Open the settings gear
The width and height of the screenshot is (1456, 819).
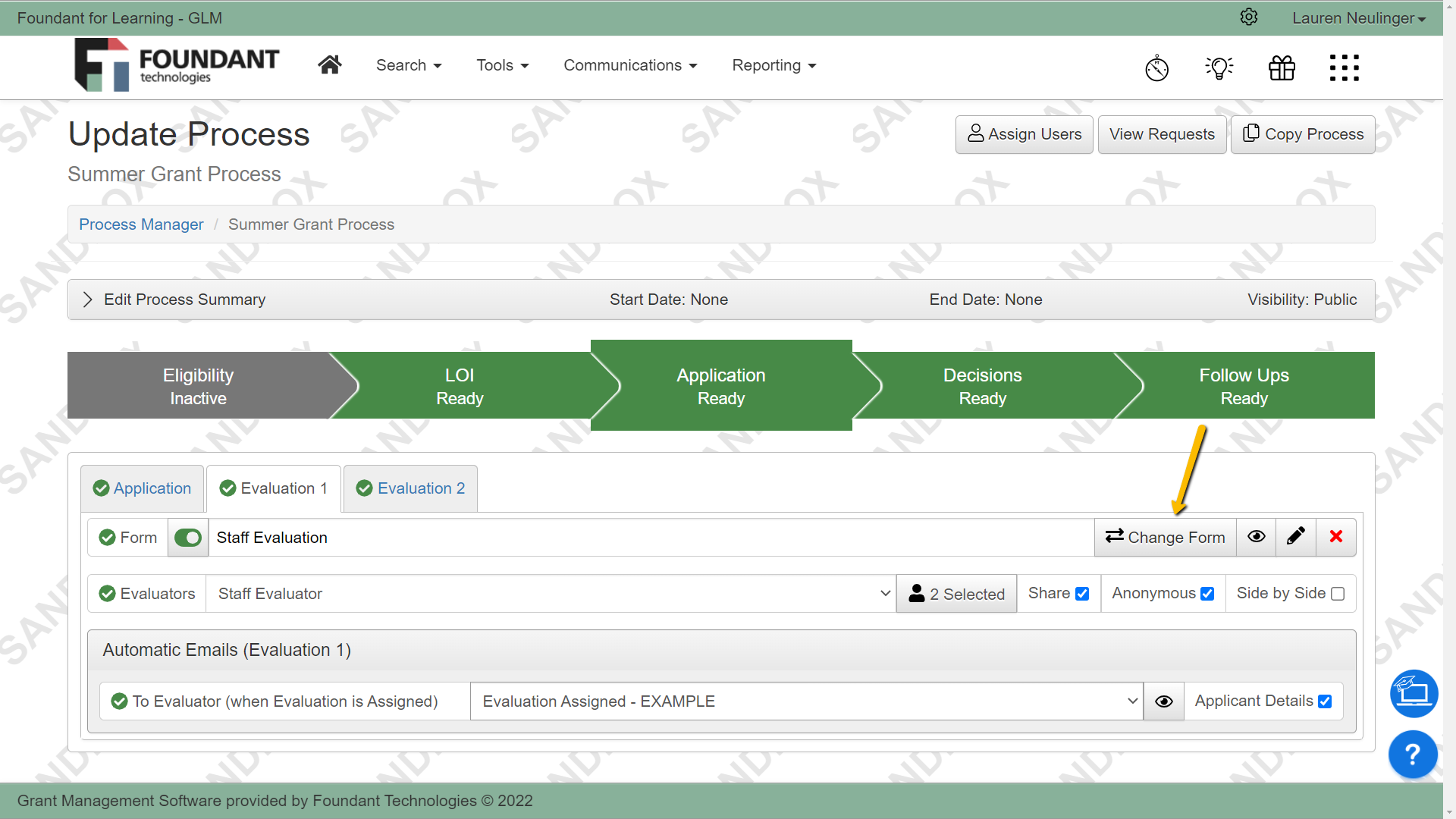1249,17
